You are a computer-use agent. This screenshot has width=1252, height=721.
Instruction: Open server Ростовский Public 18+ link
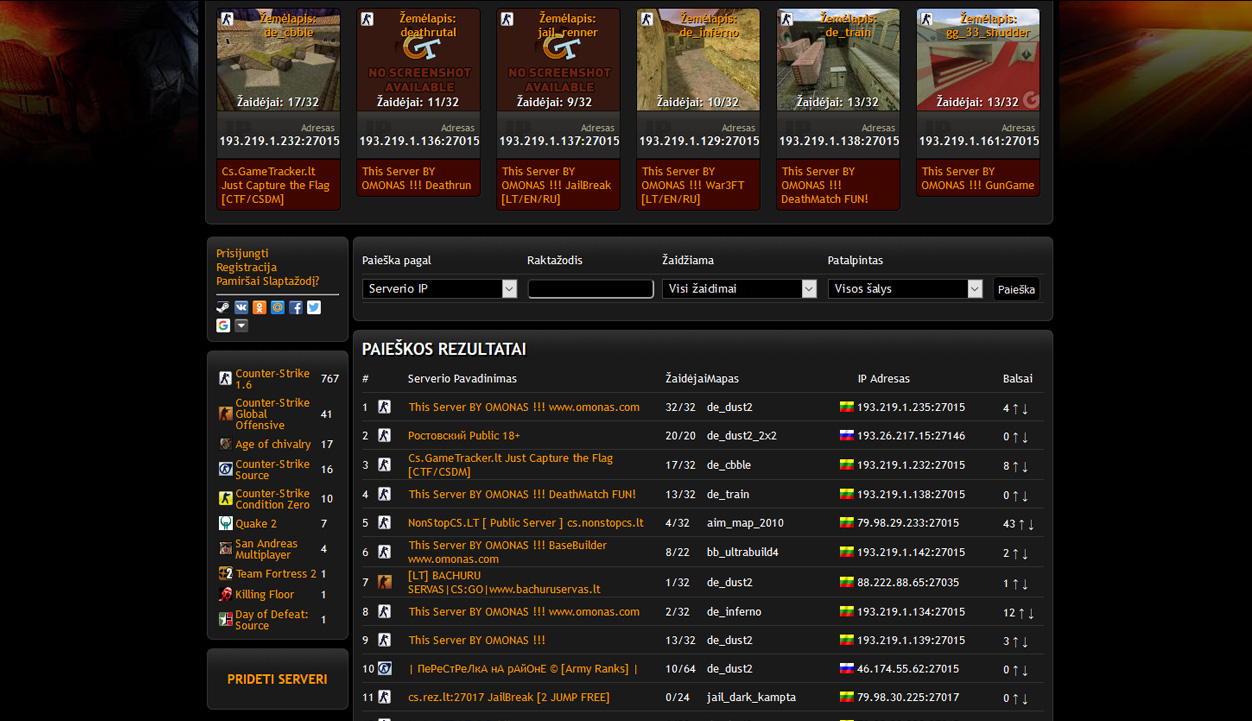tap(464, 436)
